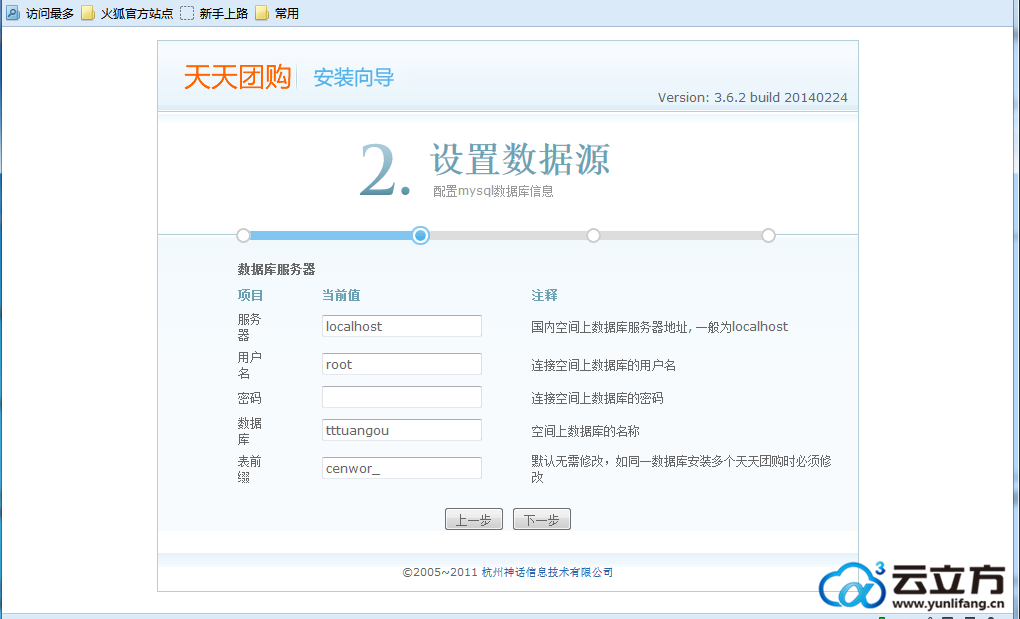Click the 天天团购 logo
Screen dimensions: 1020x619
point(237,77)
